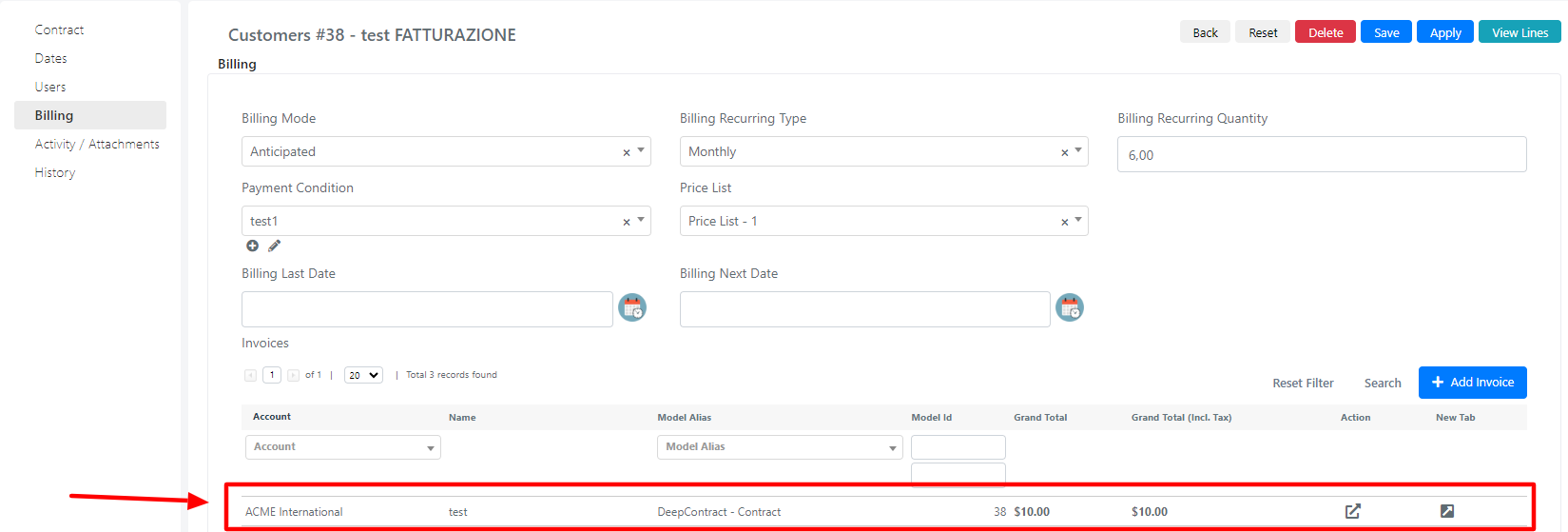The width and height of the screenshot is (1568, 532).
Task: Clear the Monthly recurring type selection
Action: pos(1065,152)
